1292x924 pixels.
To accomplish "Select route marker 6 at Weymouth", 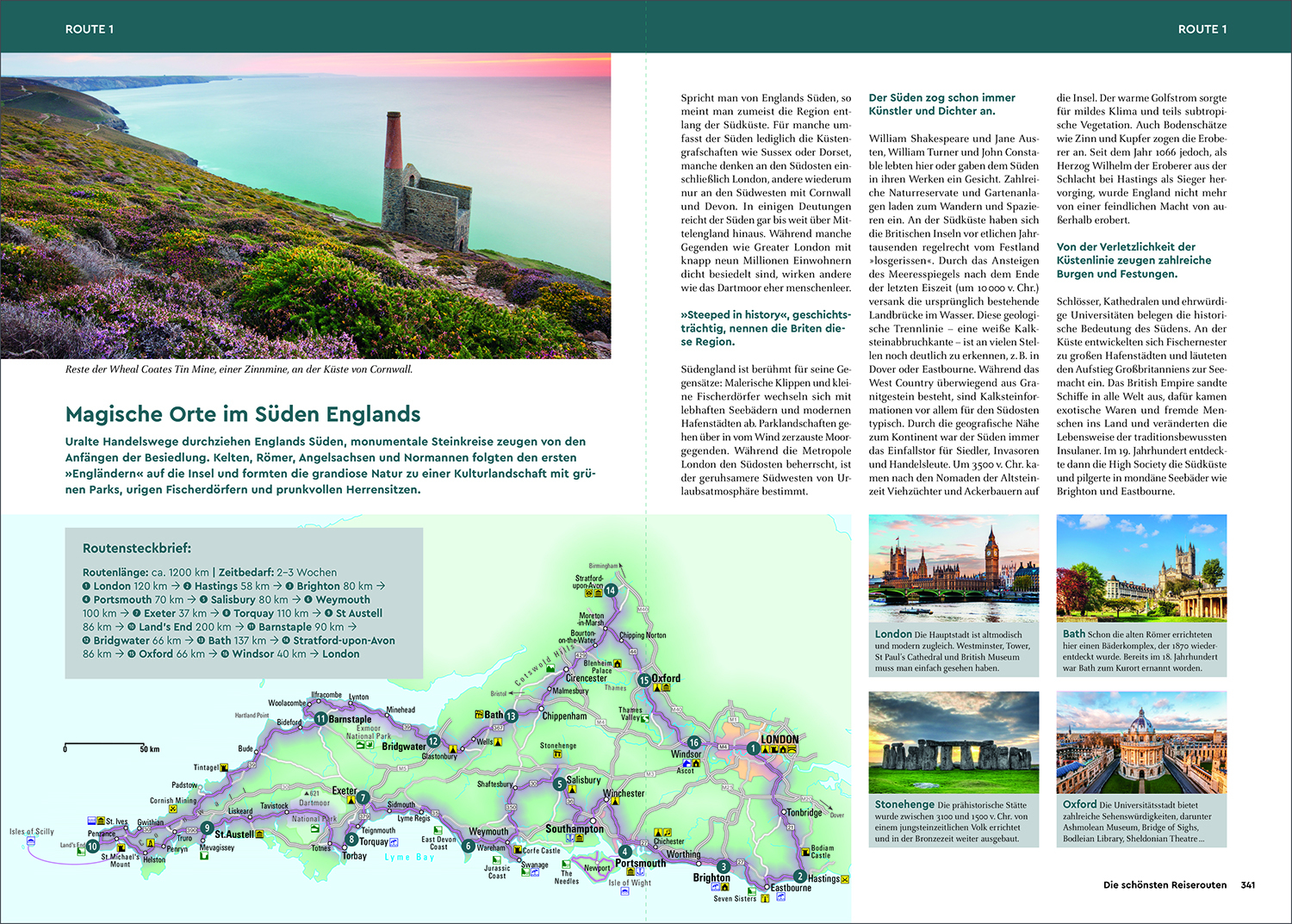I will [469, 846].
